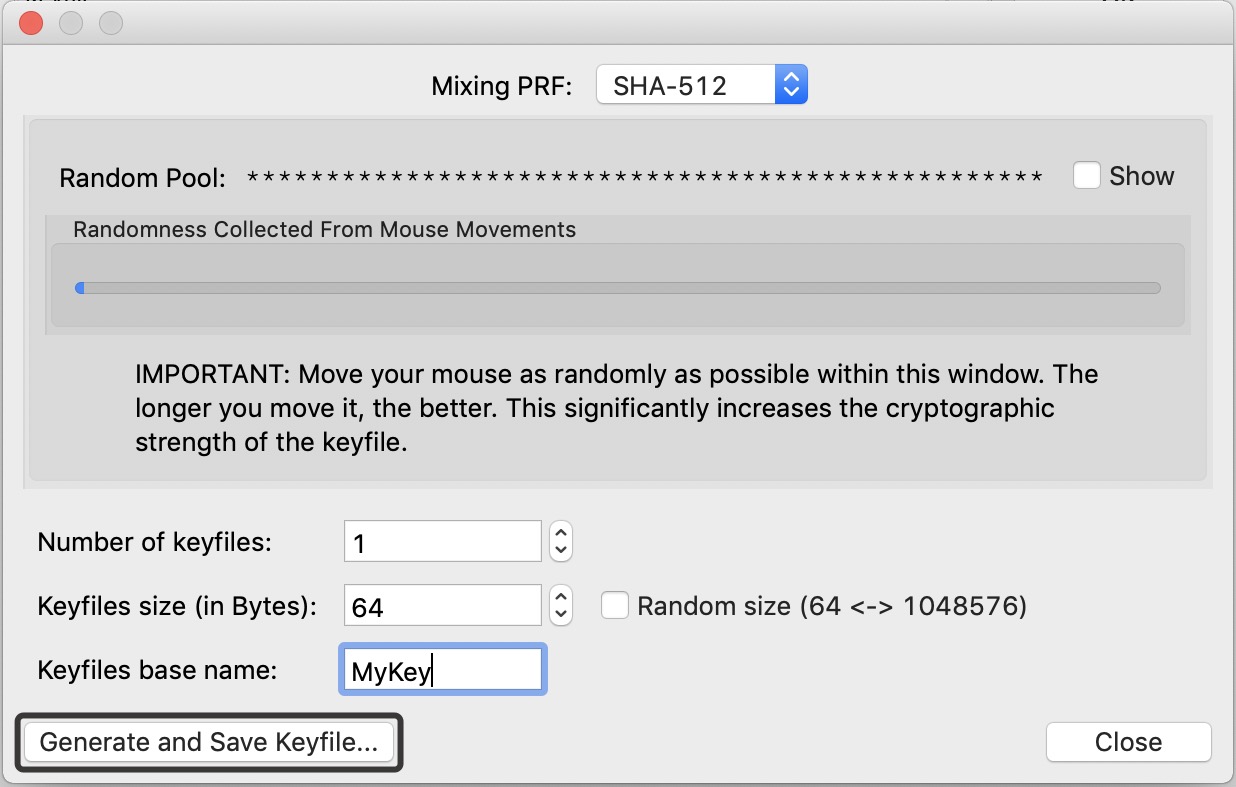The height and width of the screenshot is (787, 1236).
Task: Click Generate and Save Keyfile button
Action: pos(209,742)
